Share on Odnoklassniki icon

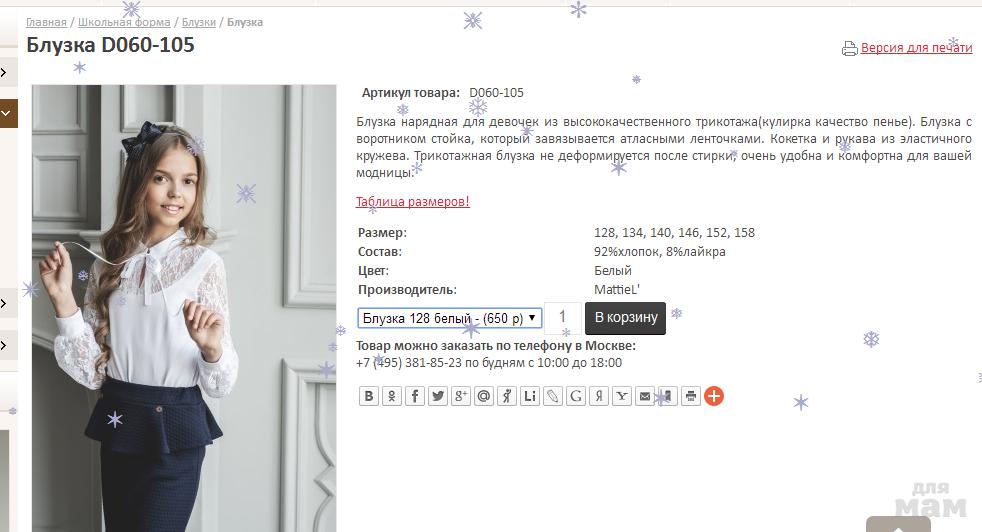point(391,396)
